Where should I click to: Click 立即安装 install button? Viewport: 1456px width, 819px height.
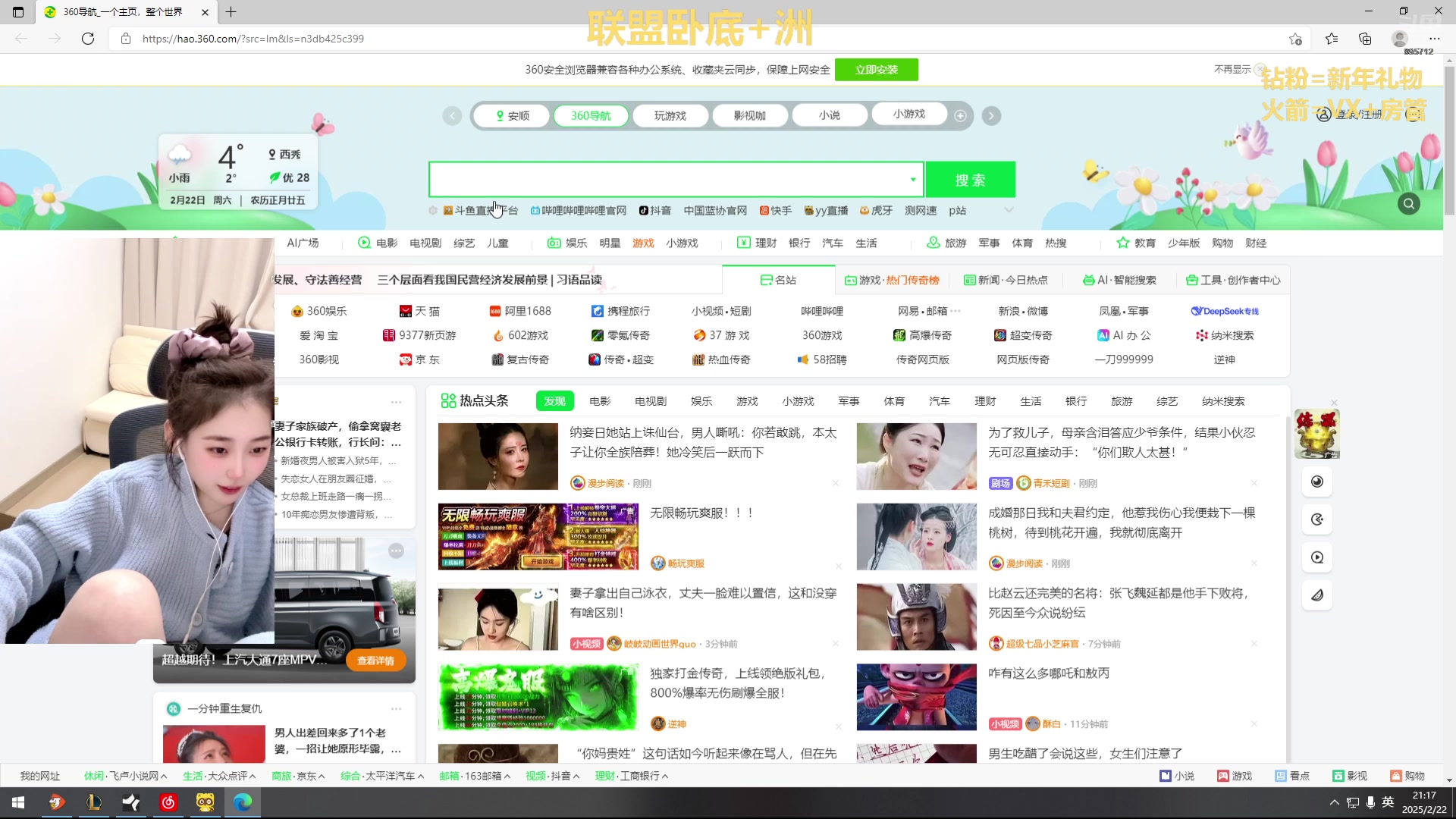click(876, 70)
